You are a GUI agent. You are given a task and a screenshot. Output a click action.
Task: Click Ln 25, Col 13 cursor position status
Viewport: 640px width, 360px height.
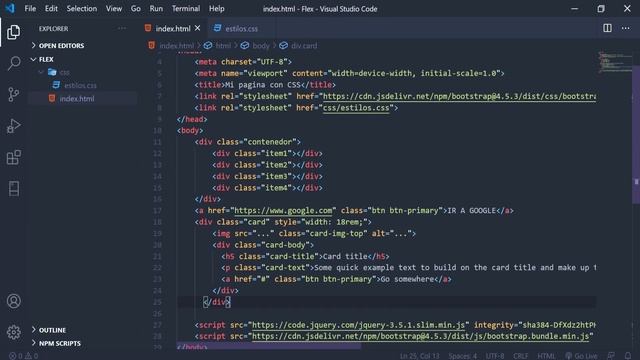point(420,356)
